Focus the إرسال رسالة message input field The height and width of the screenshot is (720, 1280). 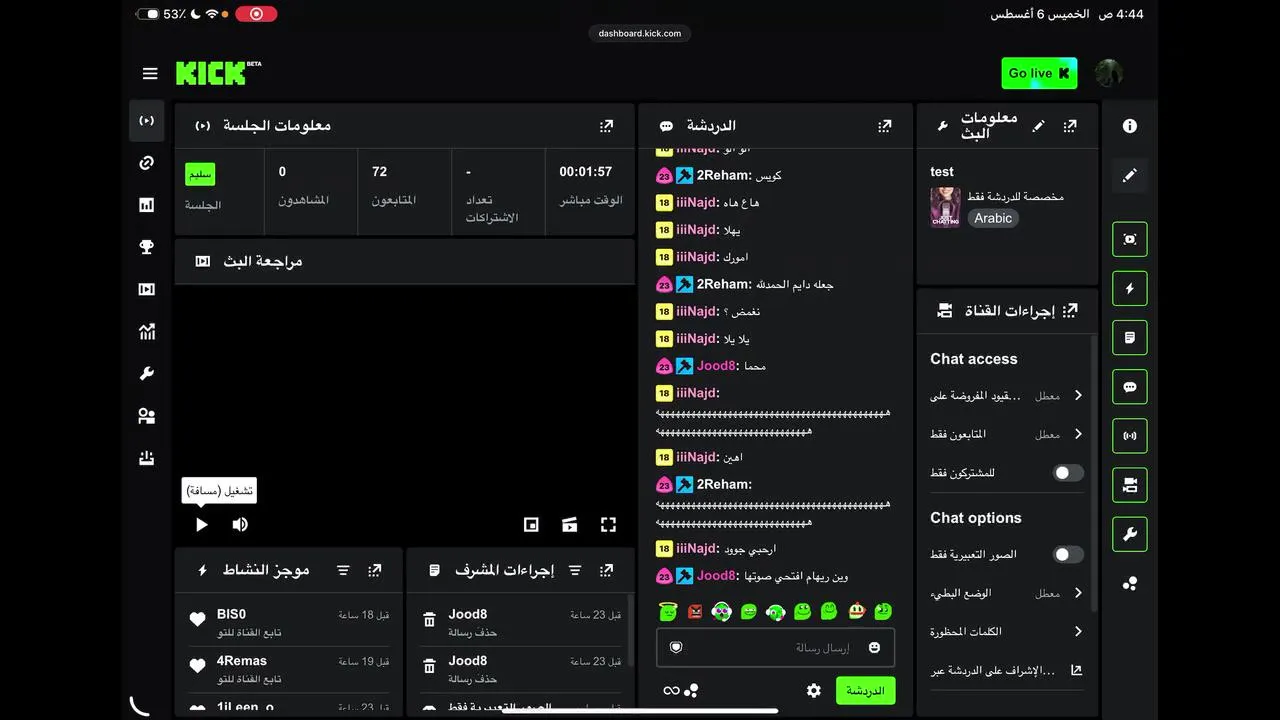(775, 648)
